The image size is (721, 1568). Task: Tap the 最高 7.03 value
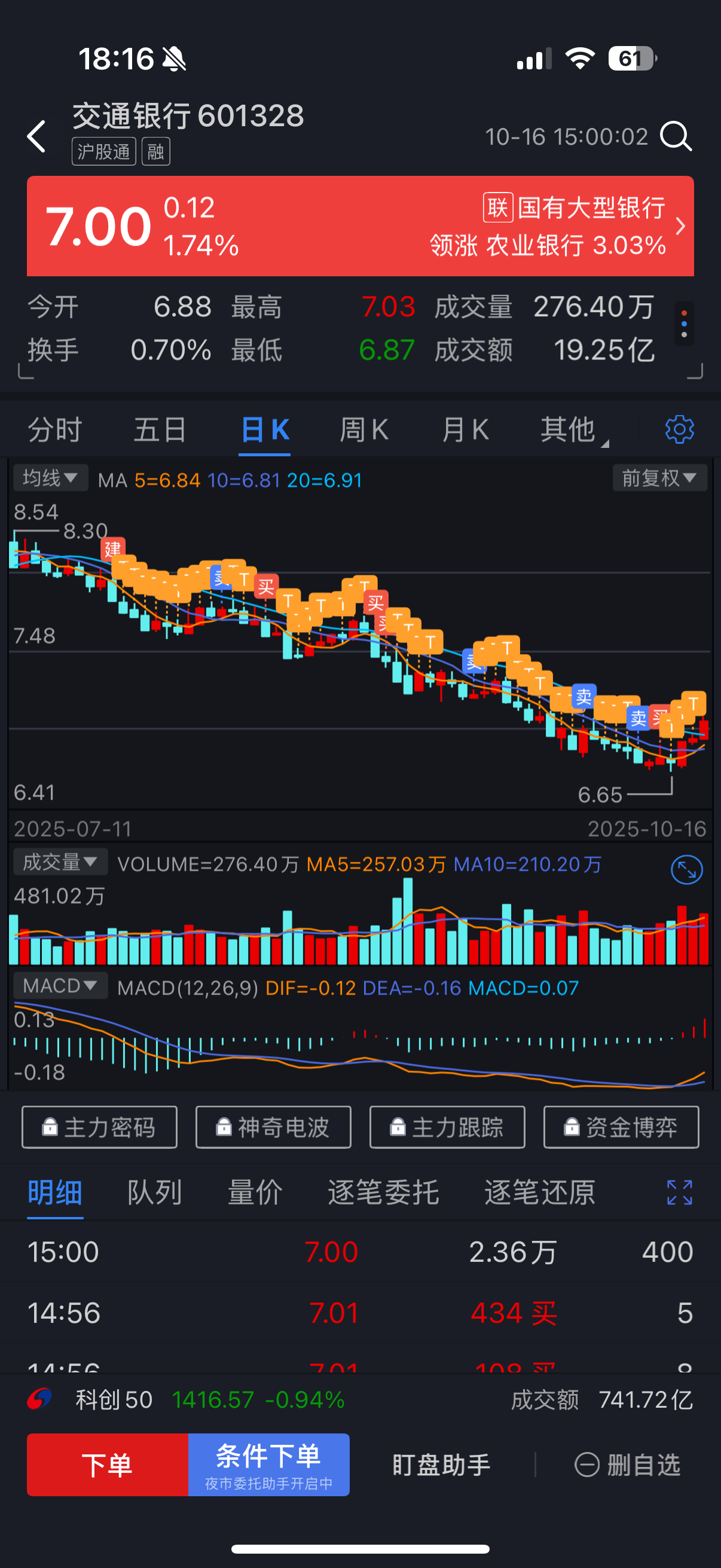(388, 306)
